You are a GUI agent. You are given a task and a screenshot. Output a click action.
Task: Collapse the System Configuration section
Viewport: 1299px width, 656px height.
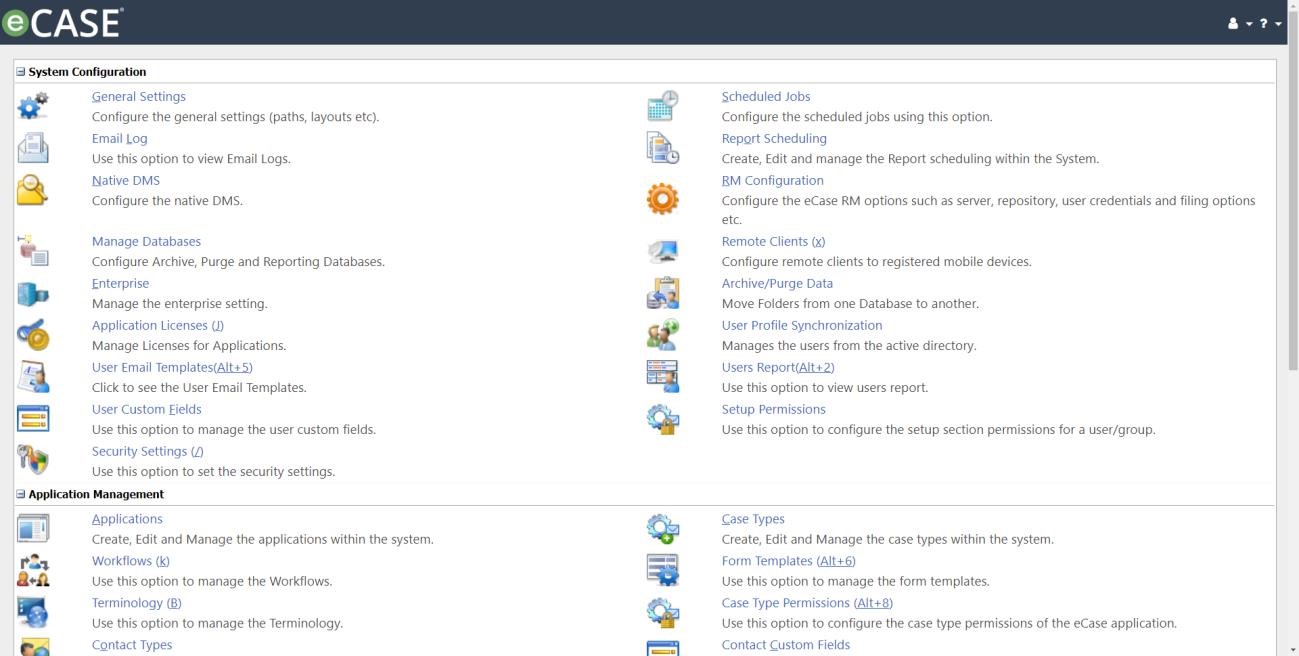pos(21,72)
